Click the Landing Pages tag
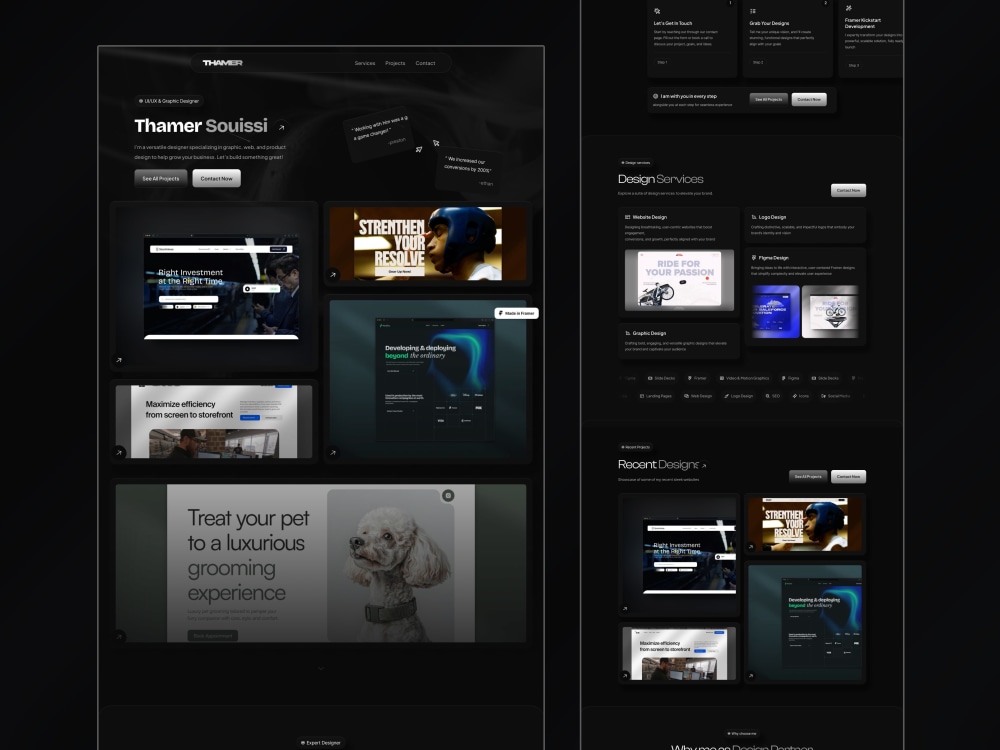The height and width of the screenshot is (750, 1000). pyautogui.click(x=656, y=396)
